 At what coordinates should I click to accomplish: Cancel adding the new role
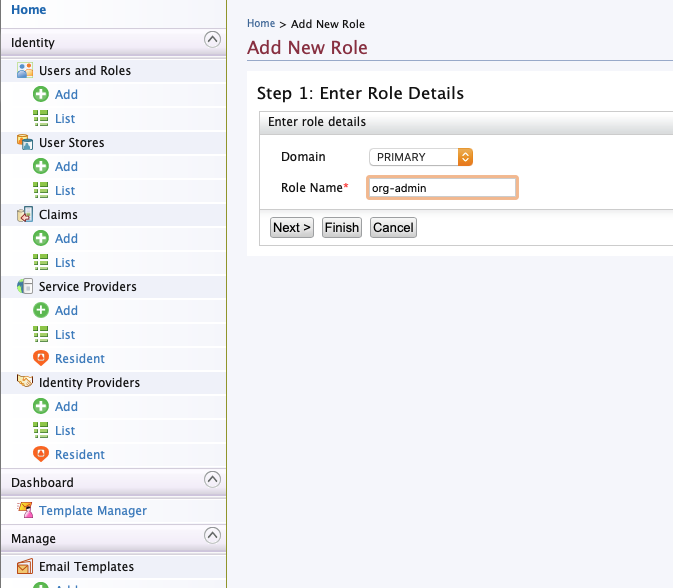tap(393, 227)
